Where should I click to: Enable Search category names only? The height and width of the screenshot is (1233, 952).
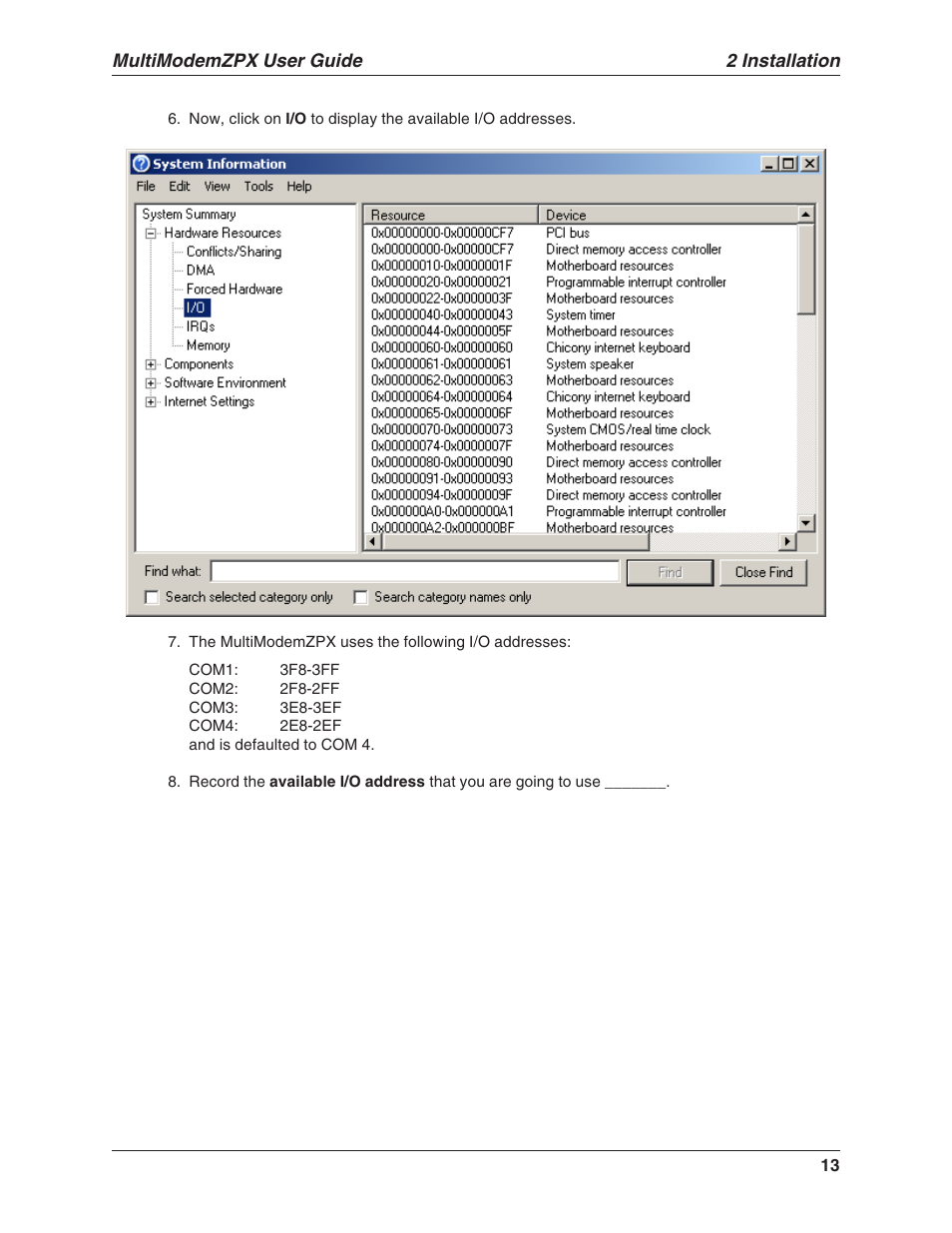pyautogui.click(x=360, y=597)
